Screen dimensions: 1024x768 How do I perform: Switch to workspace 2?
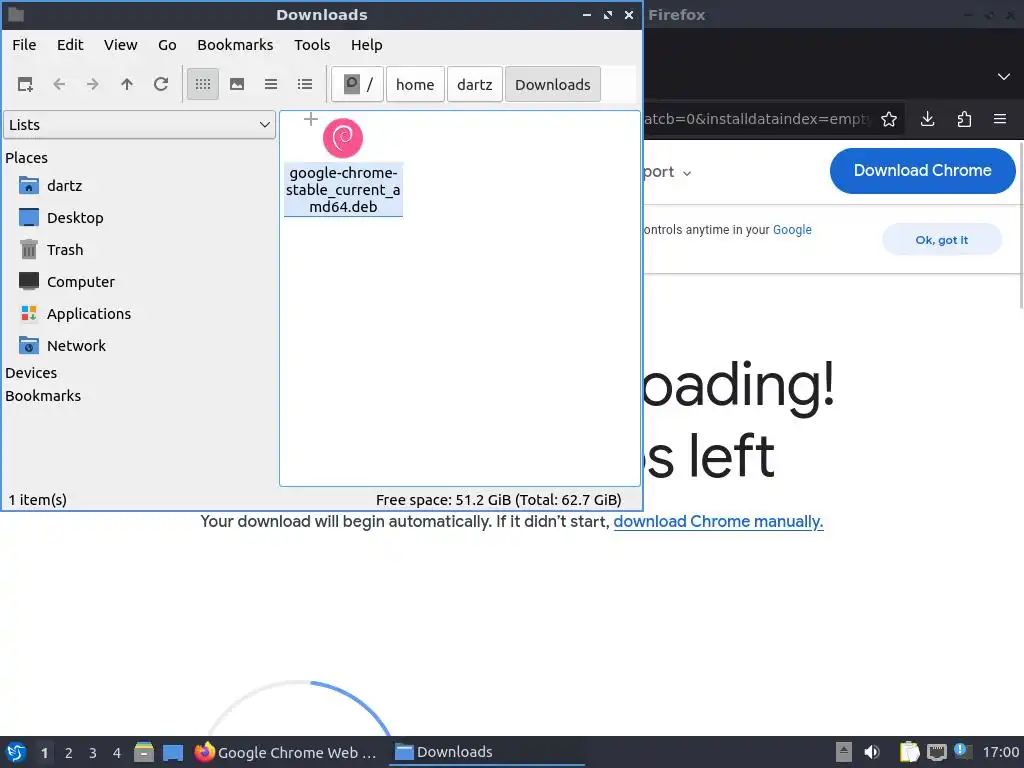click(69, 753)
